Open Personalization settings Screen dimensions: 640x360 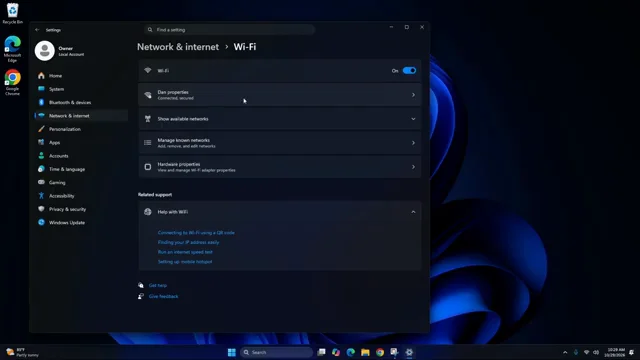[81, 129]
